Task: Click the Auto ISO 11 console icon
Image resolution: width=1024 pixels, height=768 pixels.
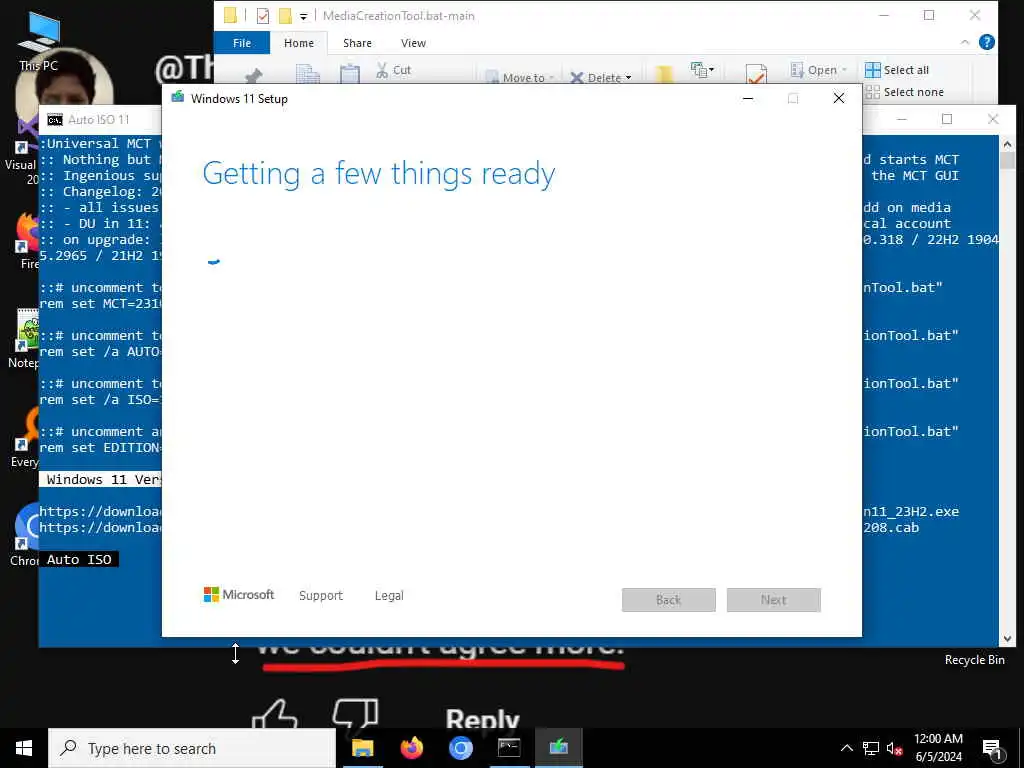Action: point(55,120)
